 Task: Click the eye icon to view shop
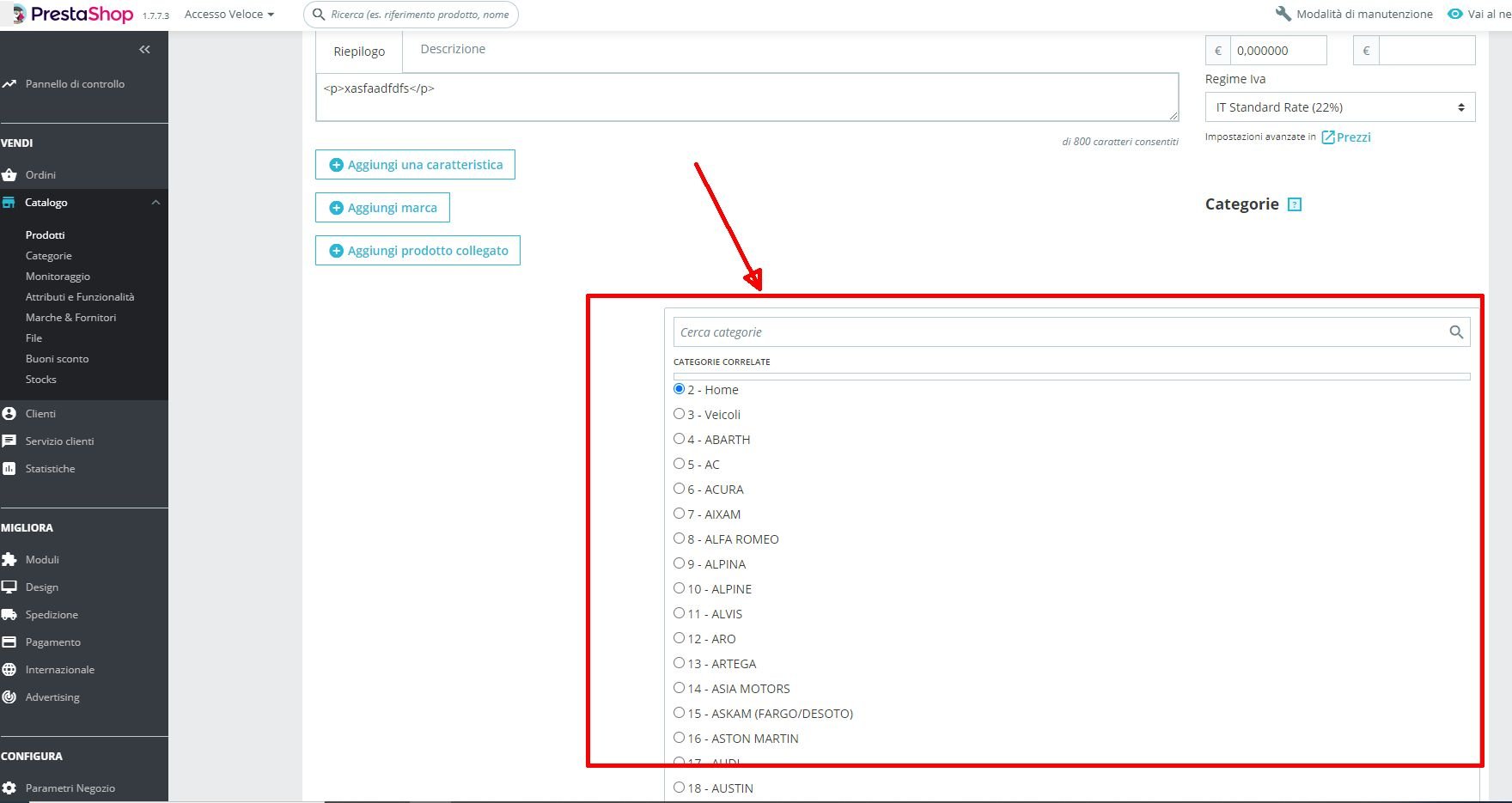pyautogui.click(x=1455, y=14)
